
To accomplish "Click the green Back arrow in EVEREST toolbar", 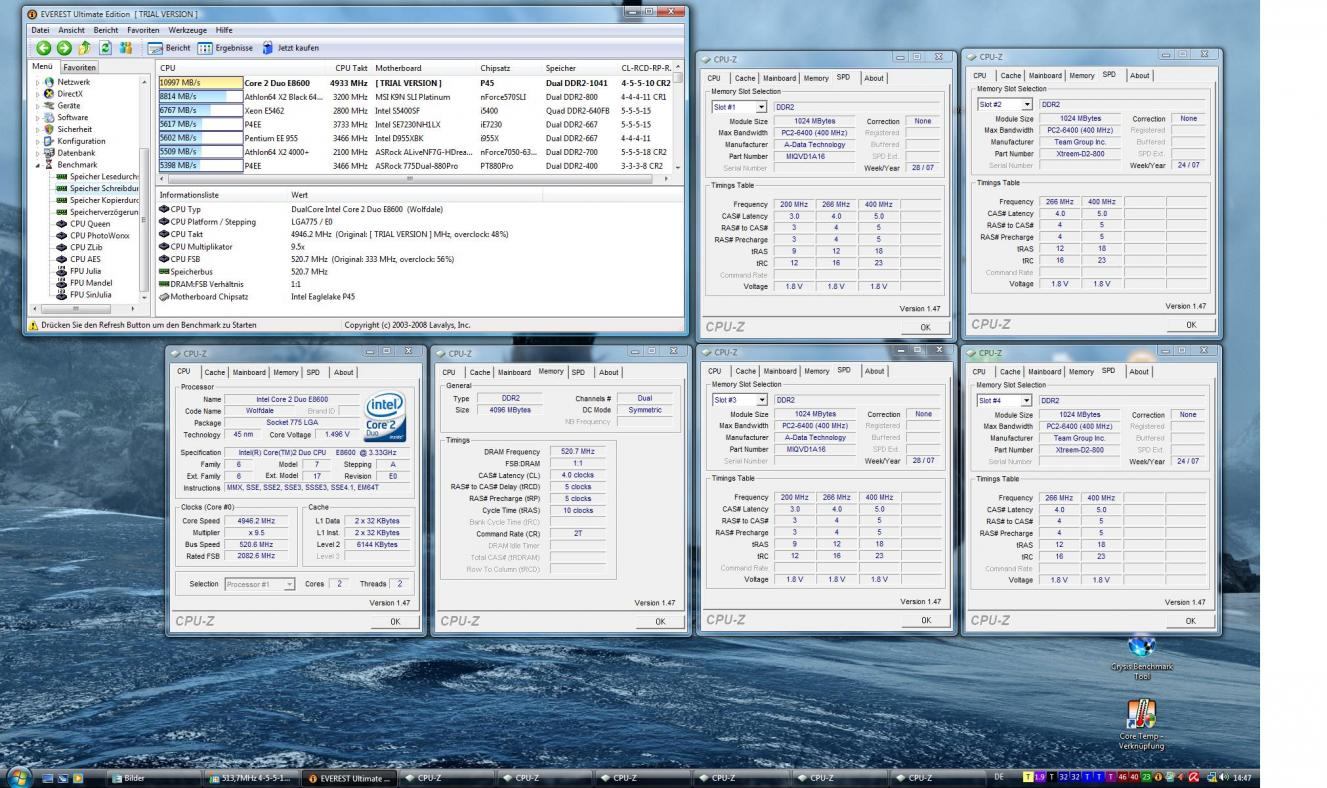I will 44,47.
